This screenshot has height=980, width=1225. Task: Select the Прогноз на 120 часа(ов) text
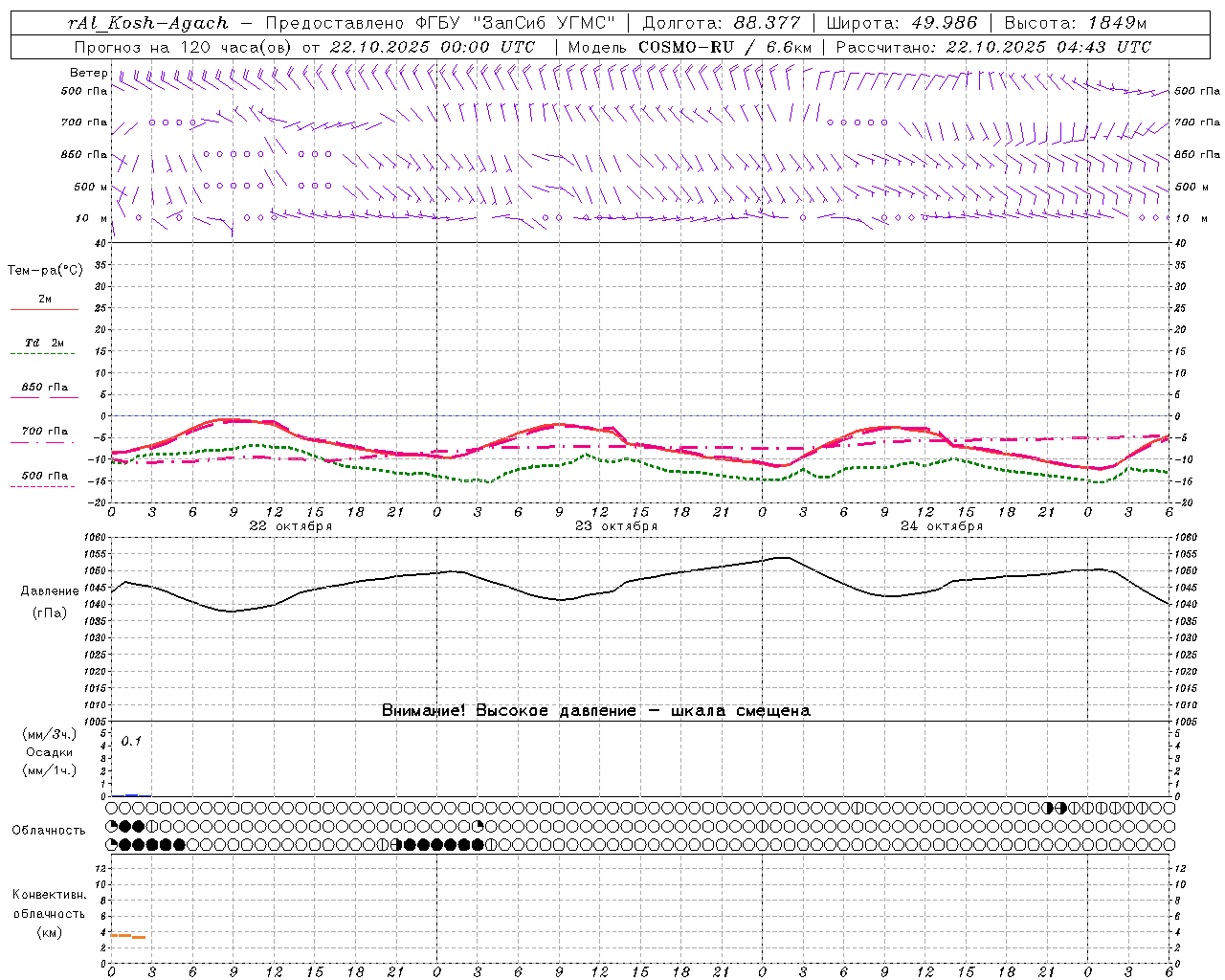(184, 47)
